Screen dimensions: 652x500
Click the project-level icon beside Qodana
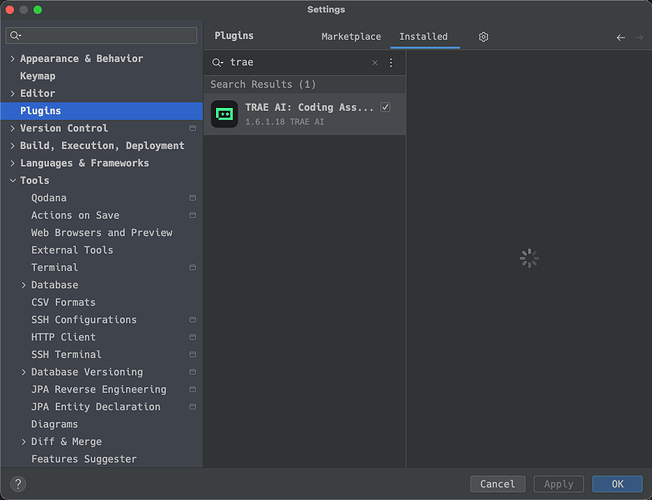[x=193, y=198]
